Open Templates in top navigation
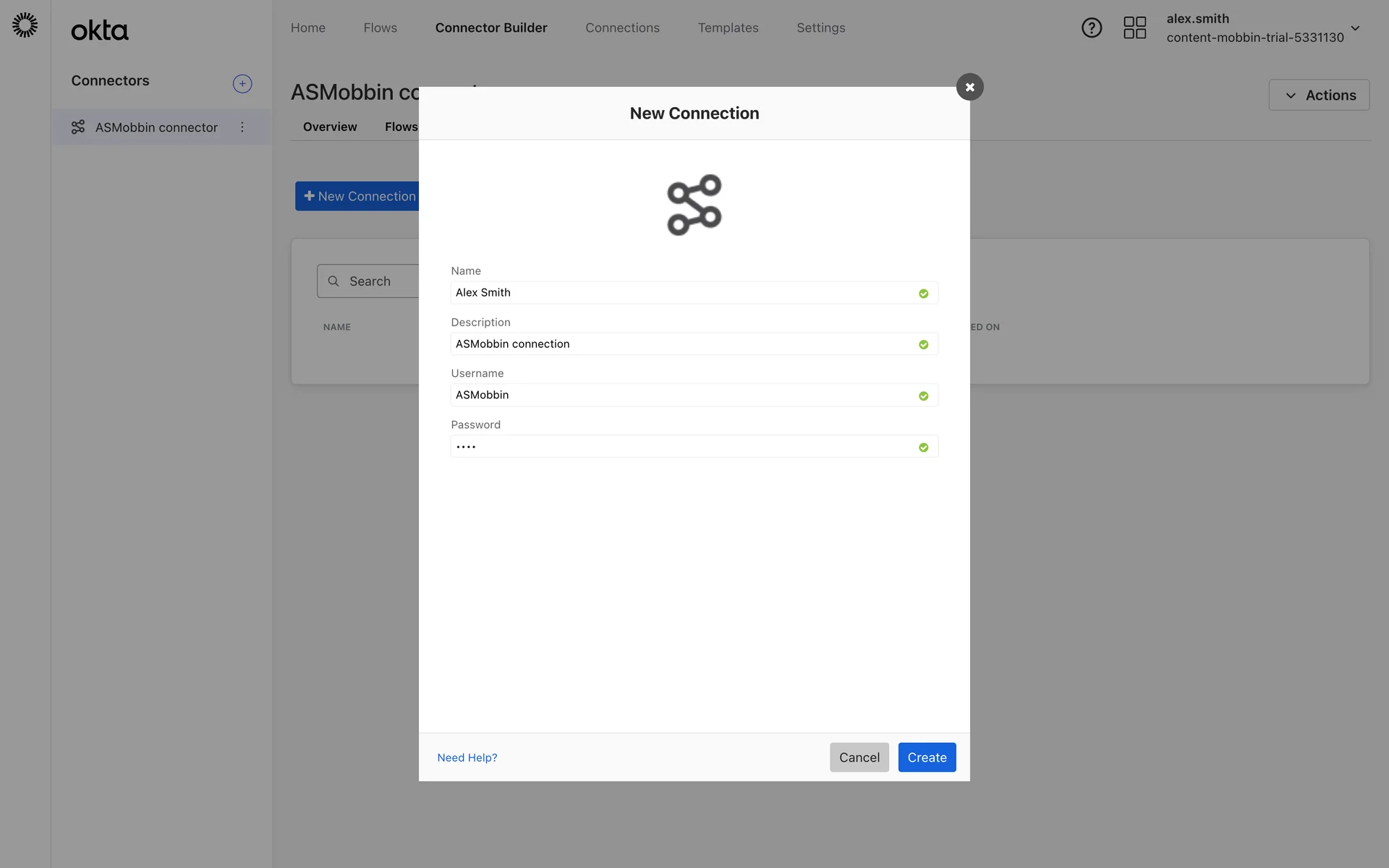 tap(728, 28)
